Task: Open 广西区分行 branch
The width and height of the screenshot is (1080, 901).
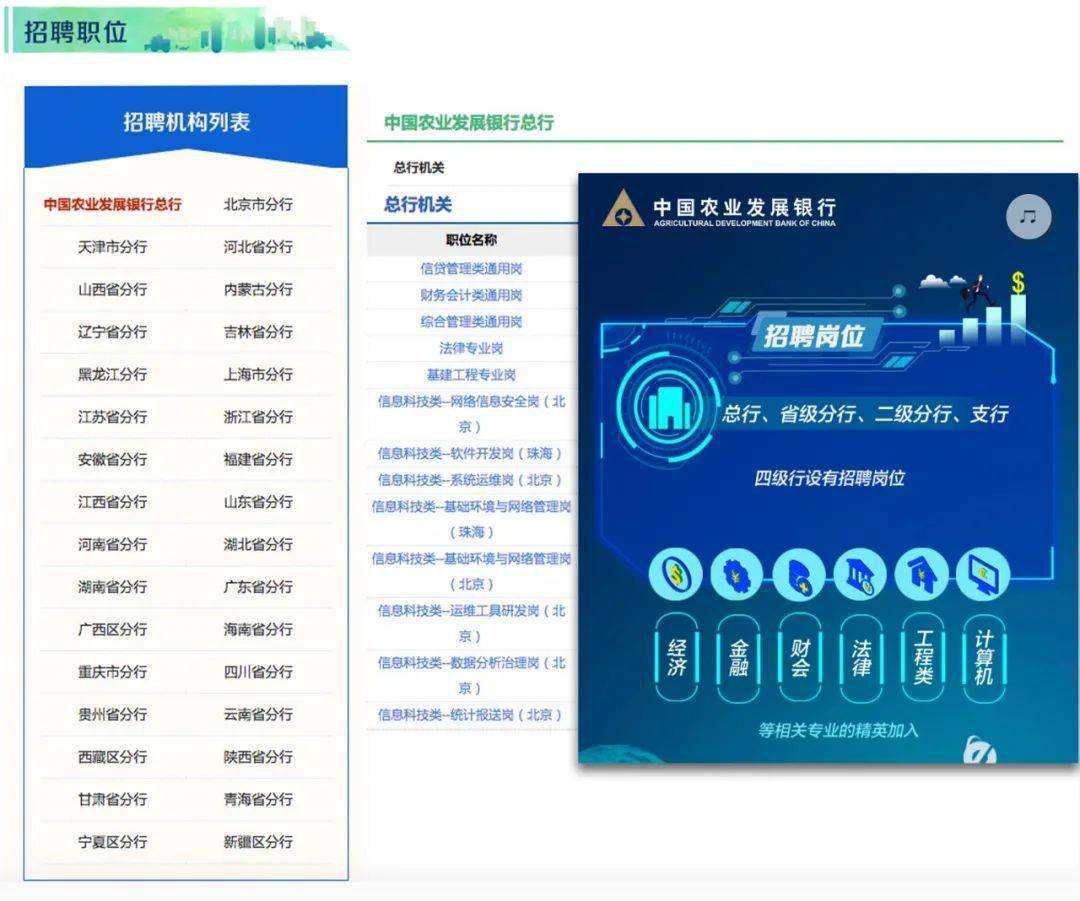Action: coord(112,630)
